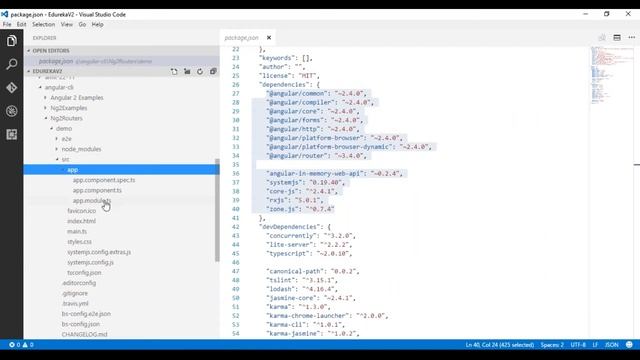640x360 pixels.
Task: Open the Search view in activity bar
Action: [x=11, y=64]
